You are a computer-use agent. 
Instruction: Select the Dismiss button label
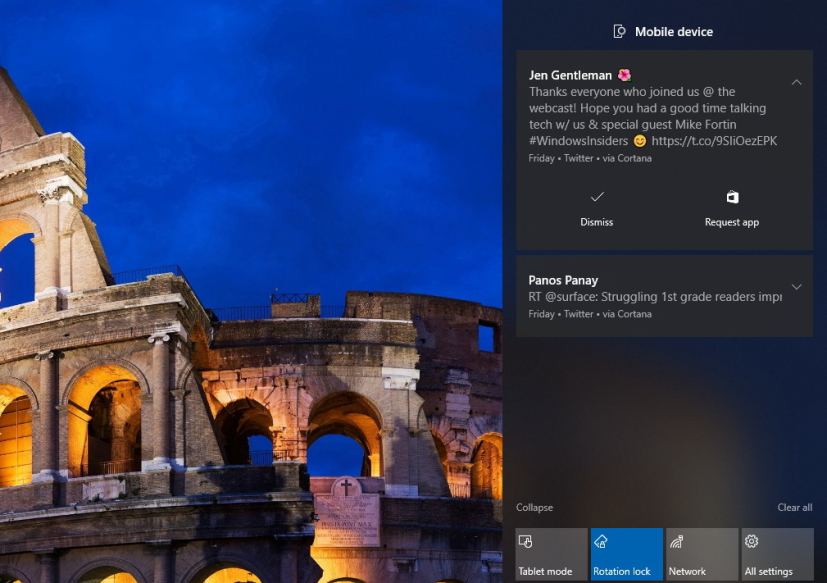[597, 222]
